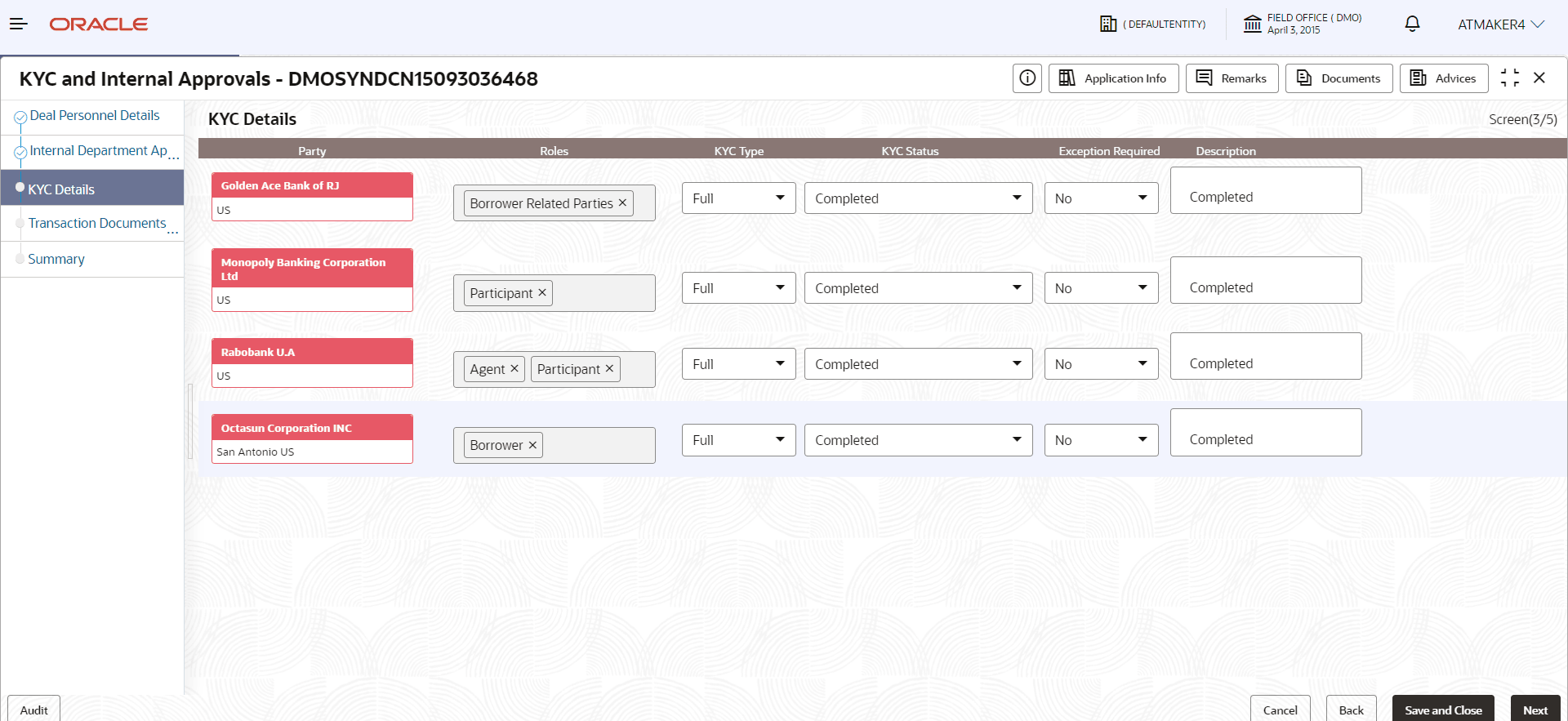1568x721 pixels.
Task: Select the KYC Details step
Action: point(92,189)
